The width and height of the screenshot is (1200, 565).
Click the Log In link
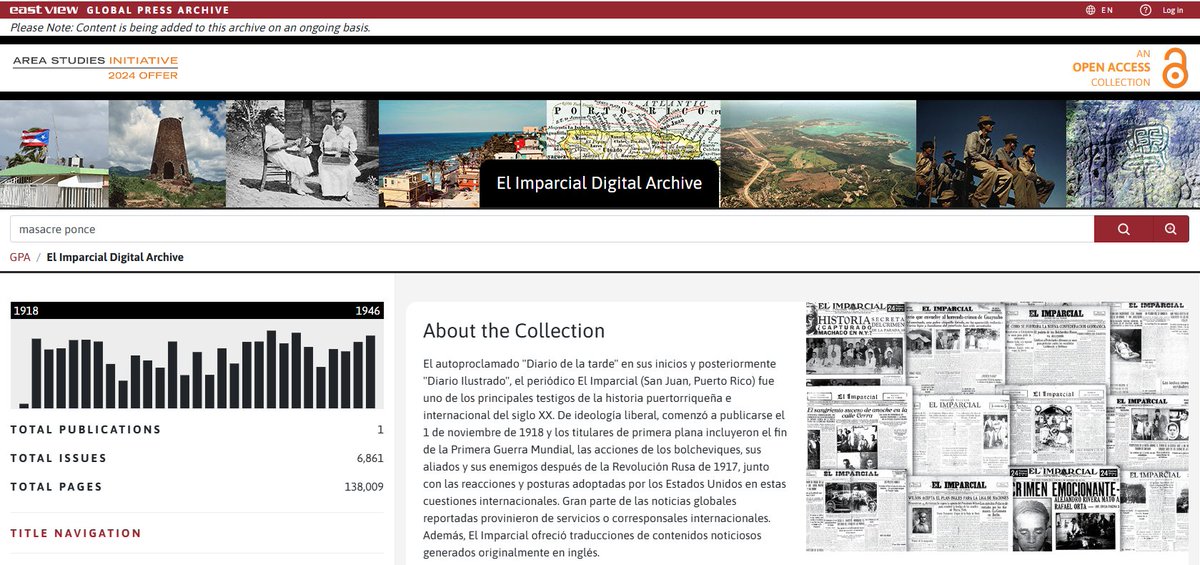[x=1173, y=10]
